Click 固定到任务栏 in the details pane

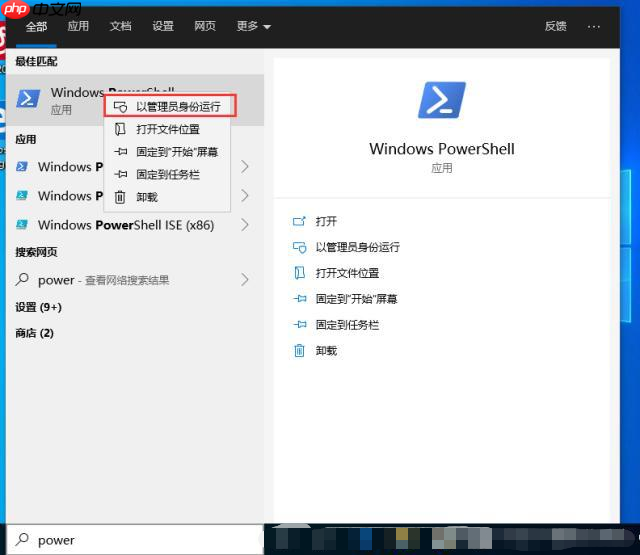tap(347, 325)
